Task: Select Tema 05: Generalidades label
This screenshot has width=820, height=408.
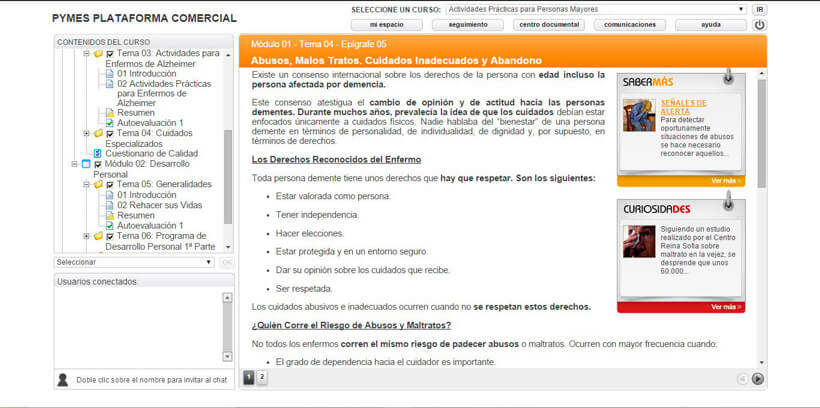Action: coord(164,185)
